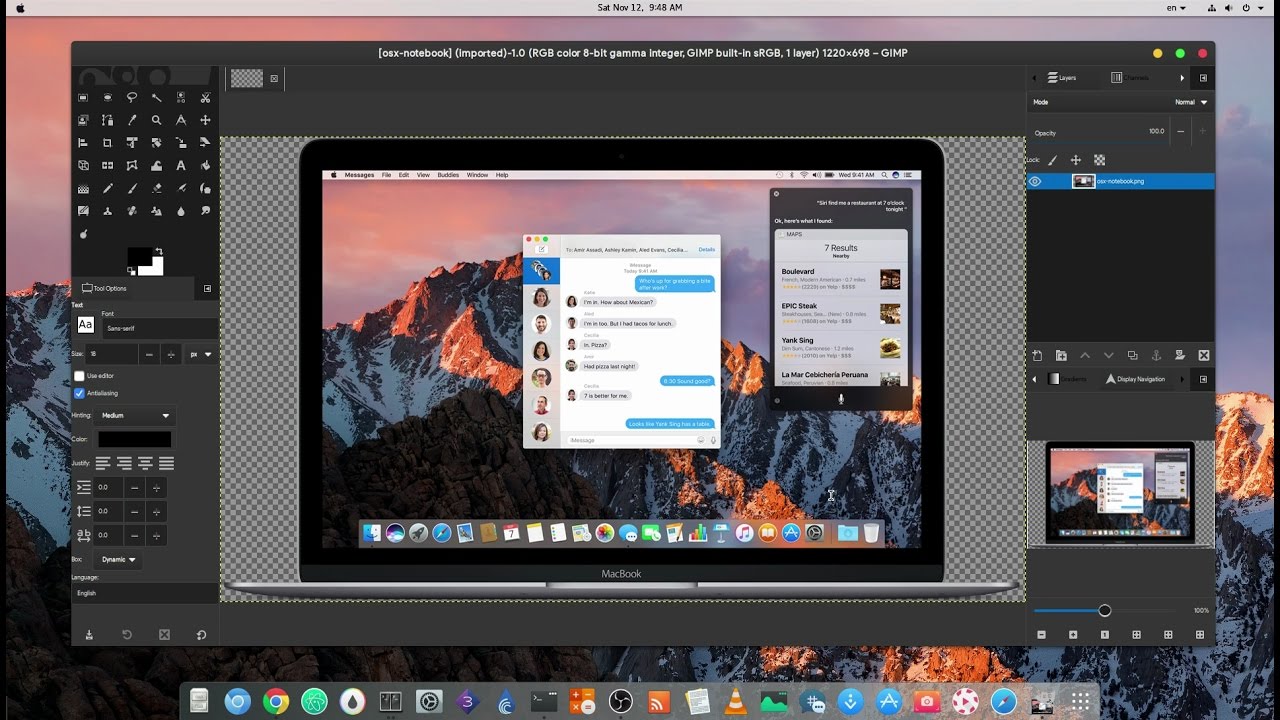The height and width of the screenshot is (720, 1280).
Task: Activate the Color Picker tool
Action: click(131, 120)
